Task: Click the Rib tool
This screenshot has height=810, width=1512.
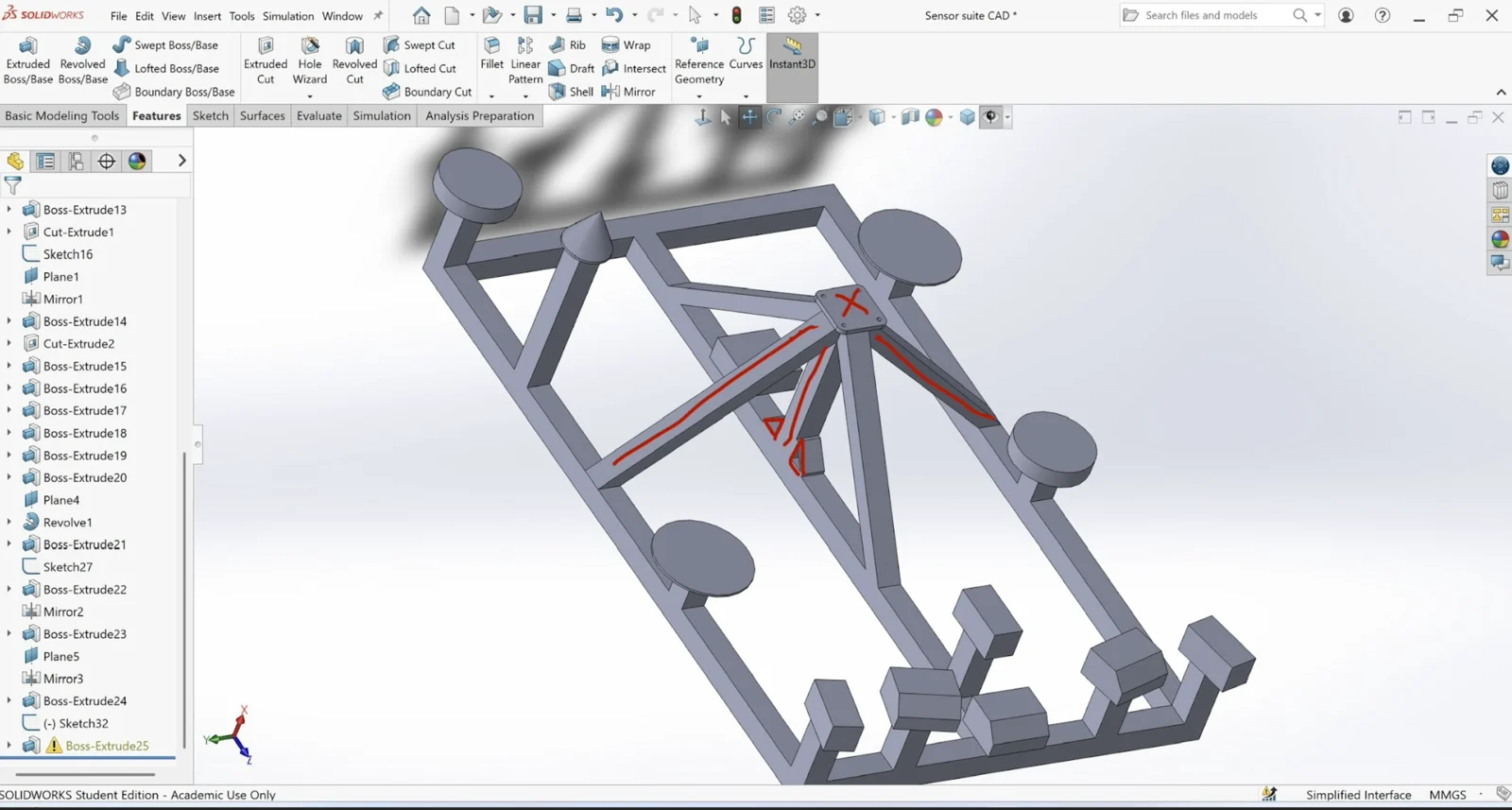Action: tap(567, 44)
